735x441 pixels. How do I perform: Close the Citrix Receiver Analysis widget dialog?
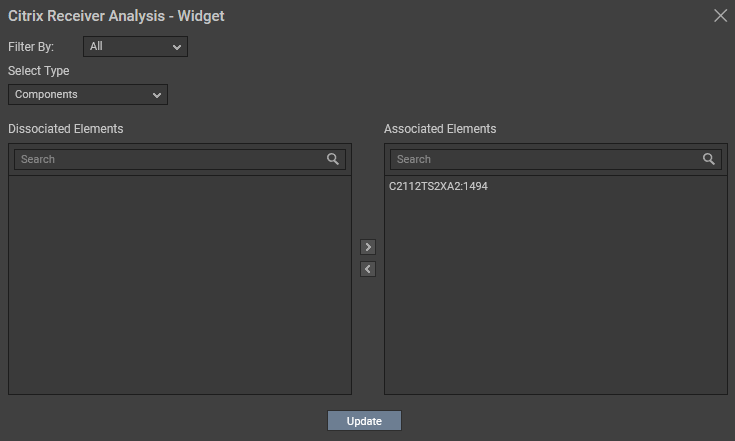click(x=720, y=15)
